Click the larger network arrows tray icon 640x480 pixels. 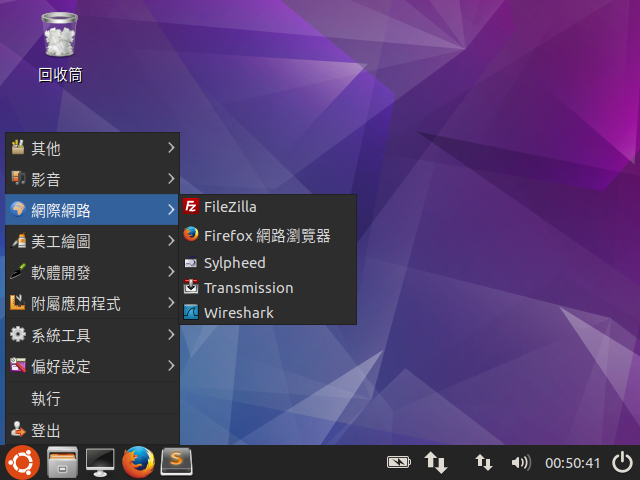pyautogui.click(x=436, y=462)
